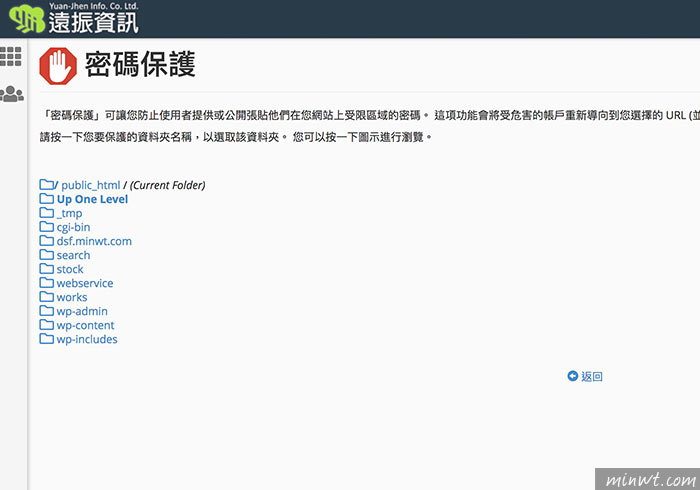Open the user manager people icon

(x=12, y=94)
